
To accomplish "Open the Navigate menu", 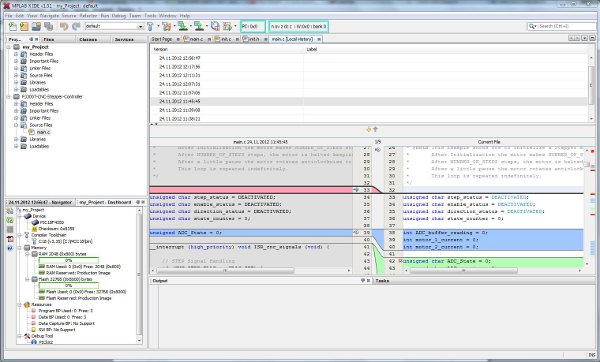I will click(49, 16).
